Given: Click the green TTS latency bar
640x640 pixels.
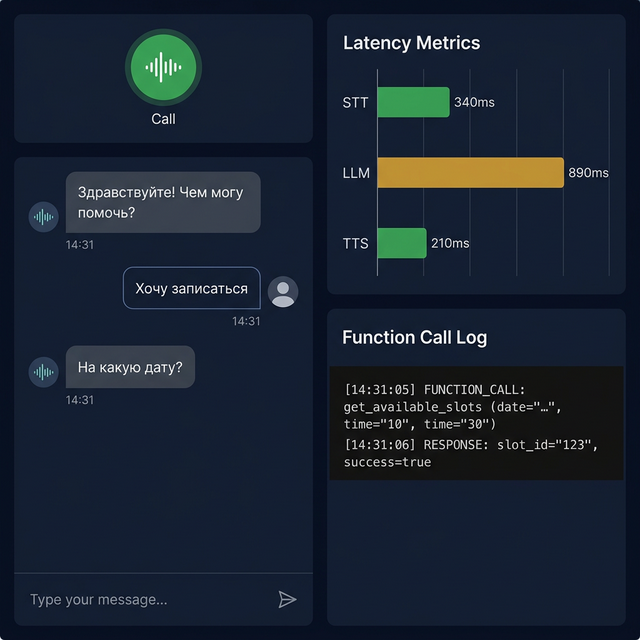Looking at the screenshot, I should tap(402, 243).
